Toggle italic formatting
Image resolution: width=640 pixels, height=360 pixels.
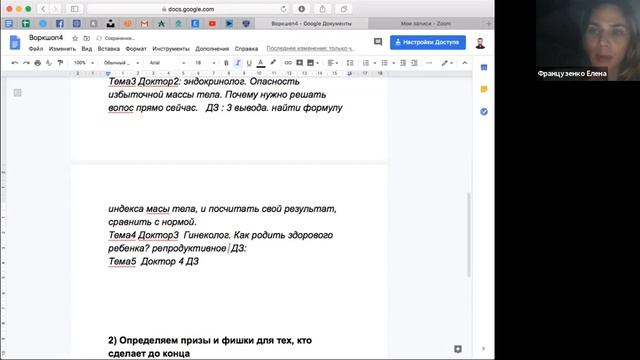coord(238,63)
